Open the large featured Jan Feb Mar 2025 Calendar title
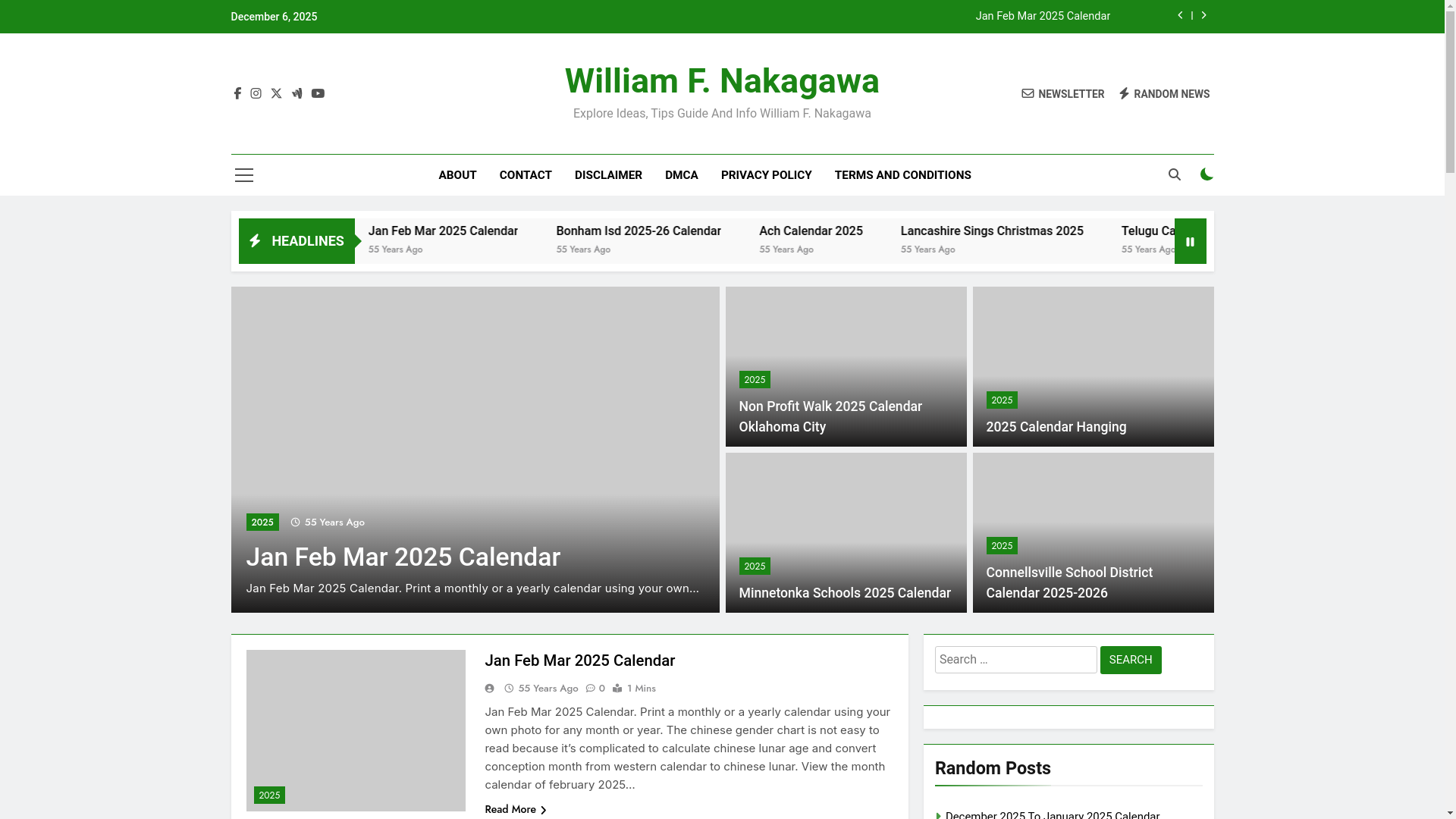This screenshot has width=1456, height=819. click(x=403, y=557)
